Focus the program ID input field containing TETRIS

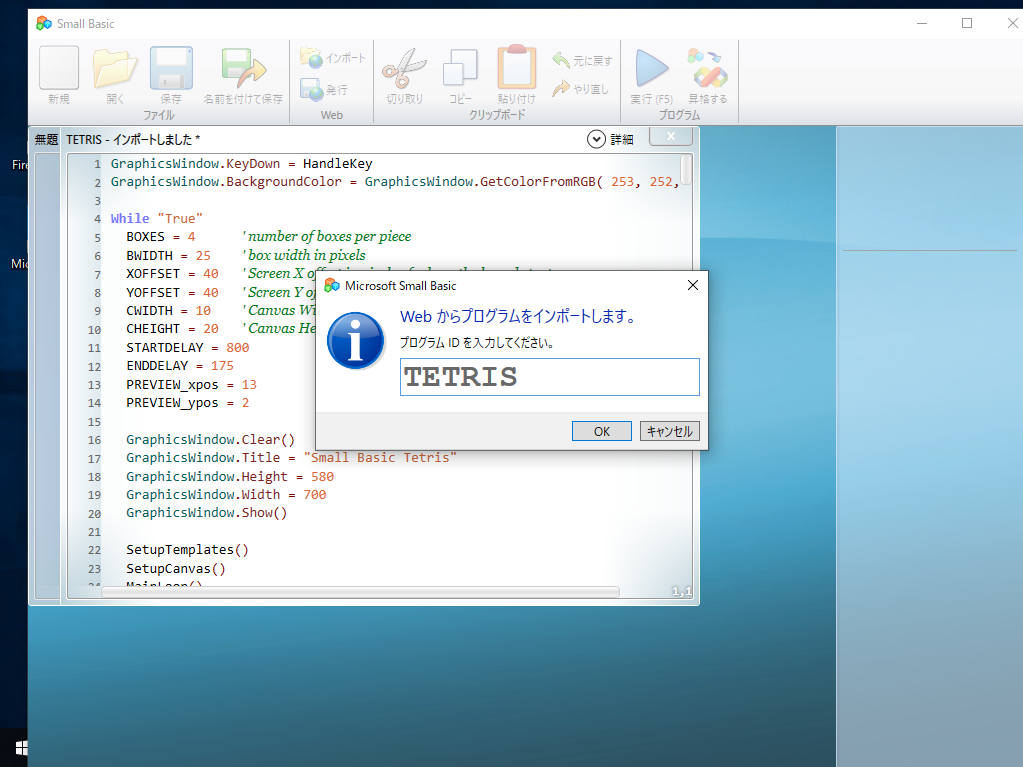coord(549,377)
